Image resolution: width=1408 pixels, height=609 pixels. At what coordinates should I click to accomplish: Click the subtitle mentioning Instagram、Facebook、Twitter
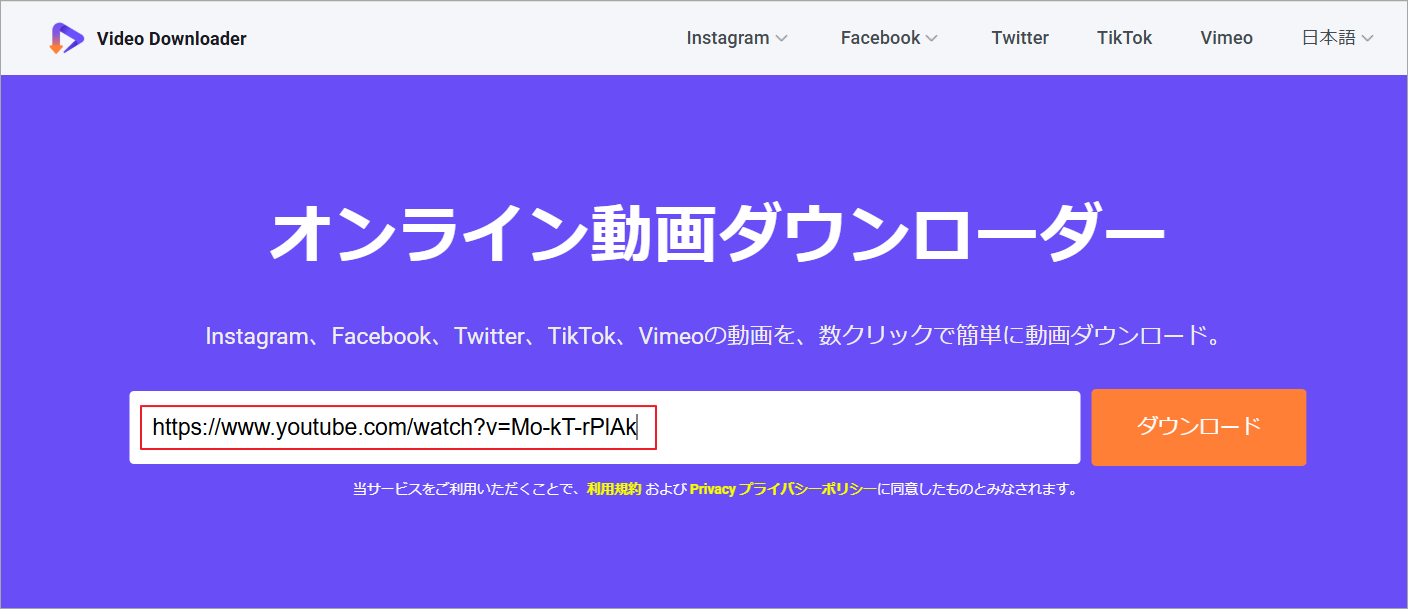[x=717, y=336]
